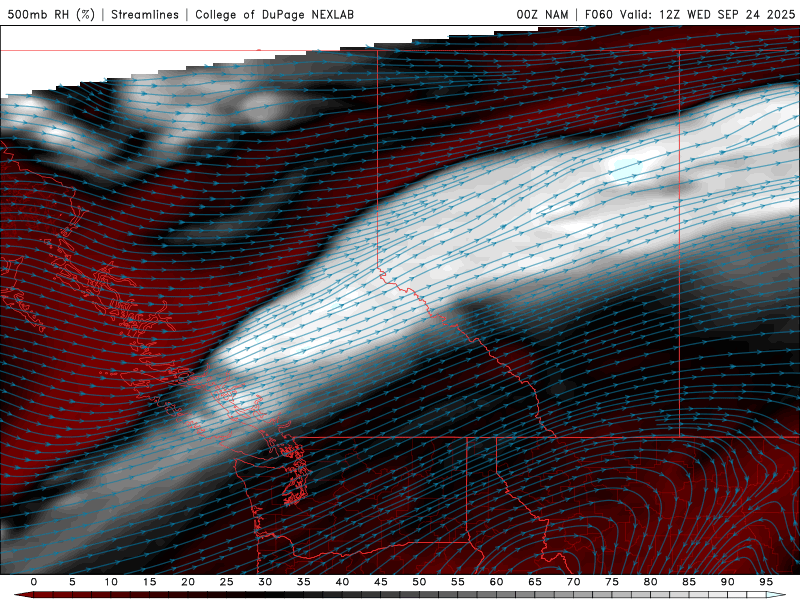
Task: Click 'Valid: 12Z WED SEP 24 2025' text
Action: coord(707,14)
